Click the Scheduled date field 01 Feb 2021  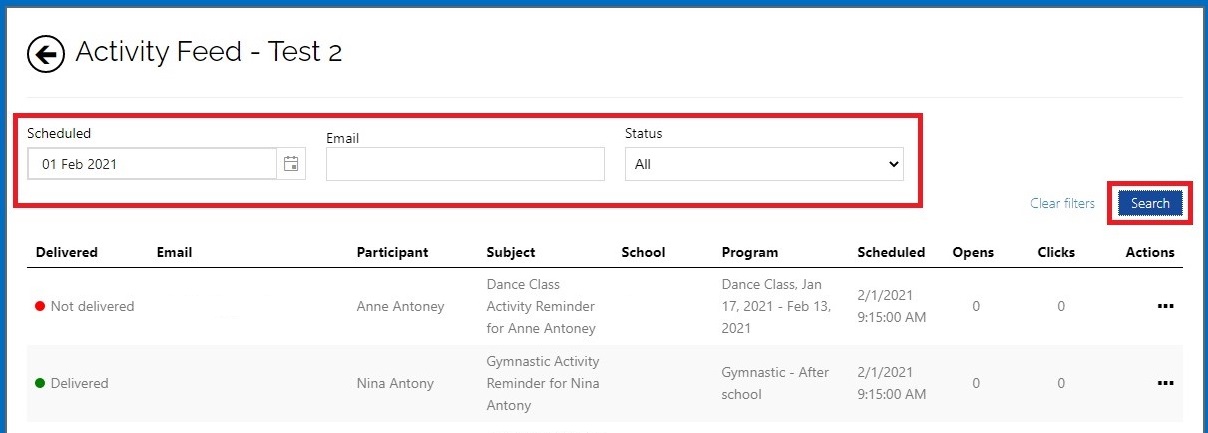coord(152,164)
